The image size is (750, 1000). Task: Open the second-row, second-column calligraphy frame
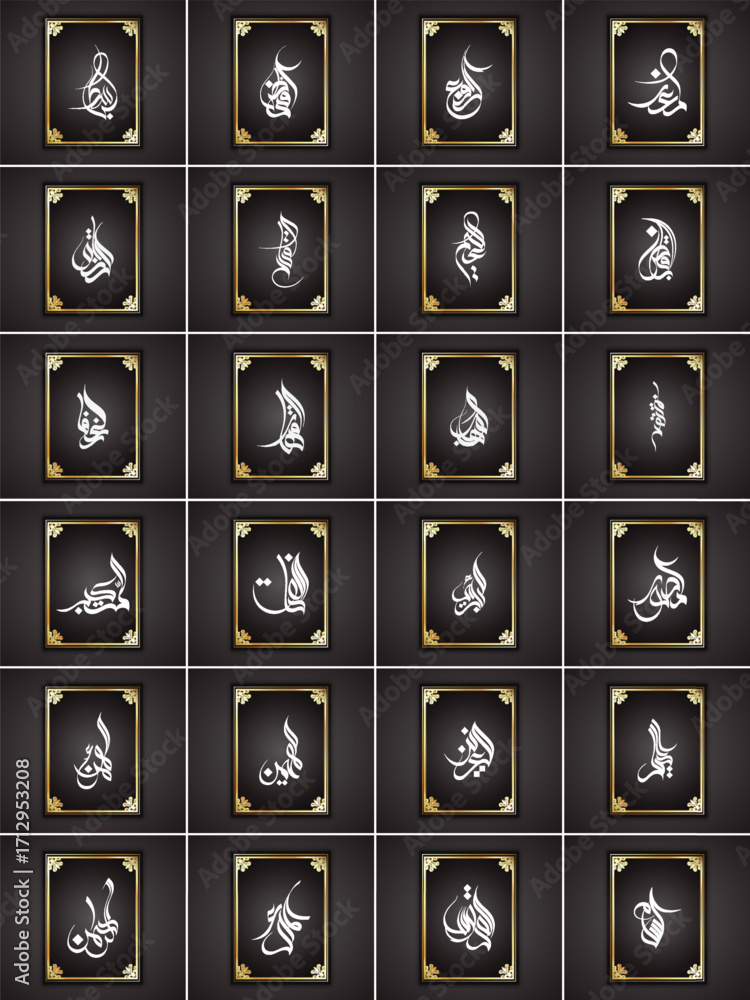tap(281, 249)
